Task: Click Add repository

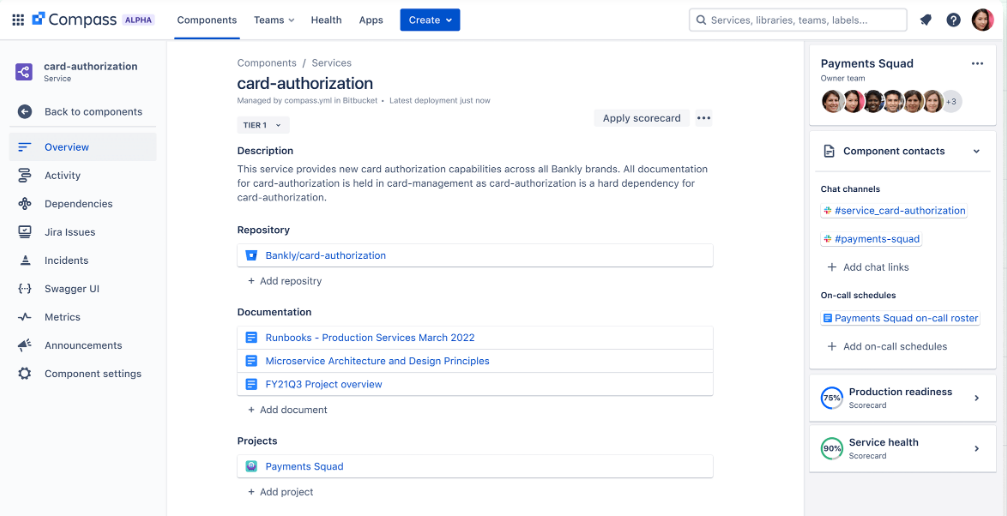Action: pos(285,281)
